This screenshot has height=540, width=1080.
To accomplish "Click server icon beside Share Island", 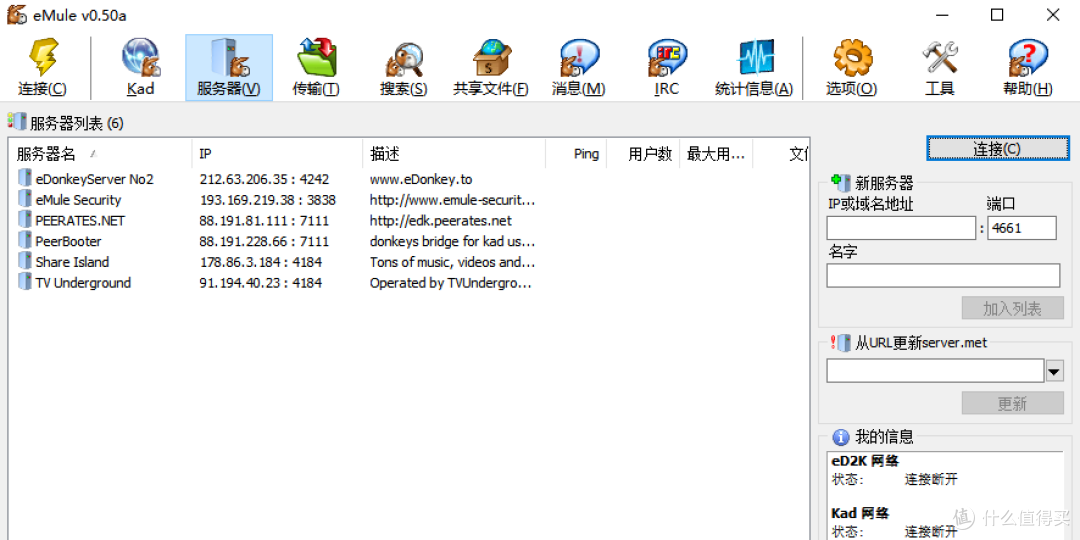I will click(x=25, y=262).
